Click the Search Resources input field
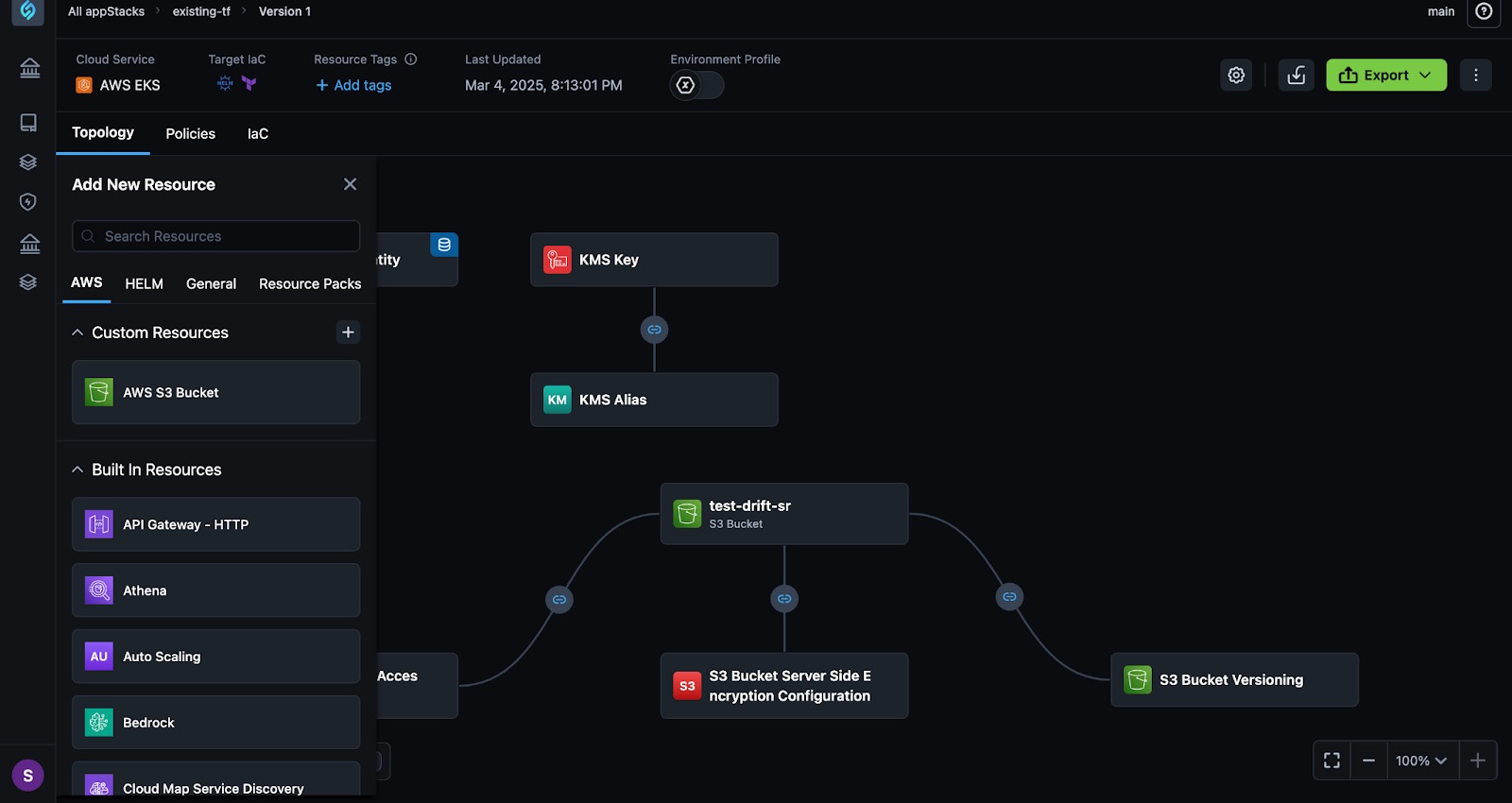Viewport: 1512px width, 803px height. point(215,236)
